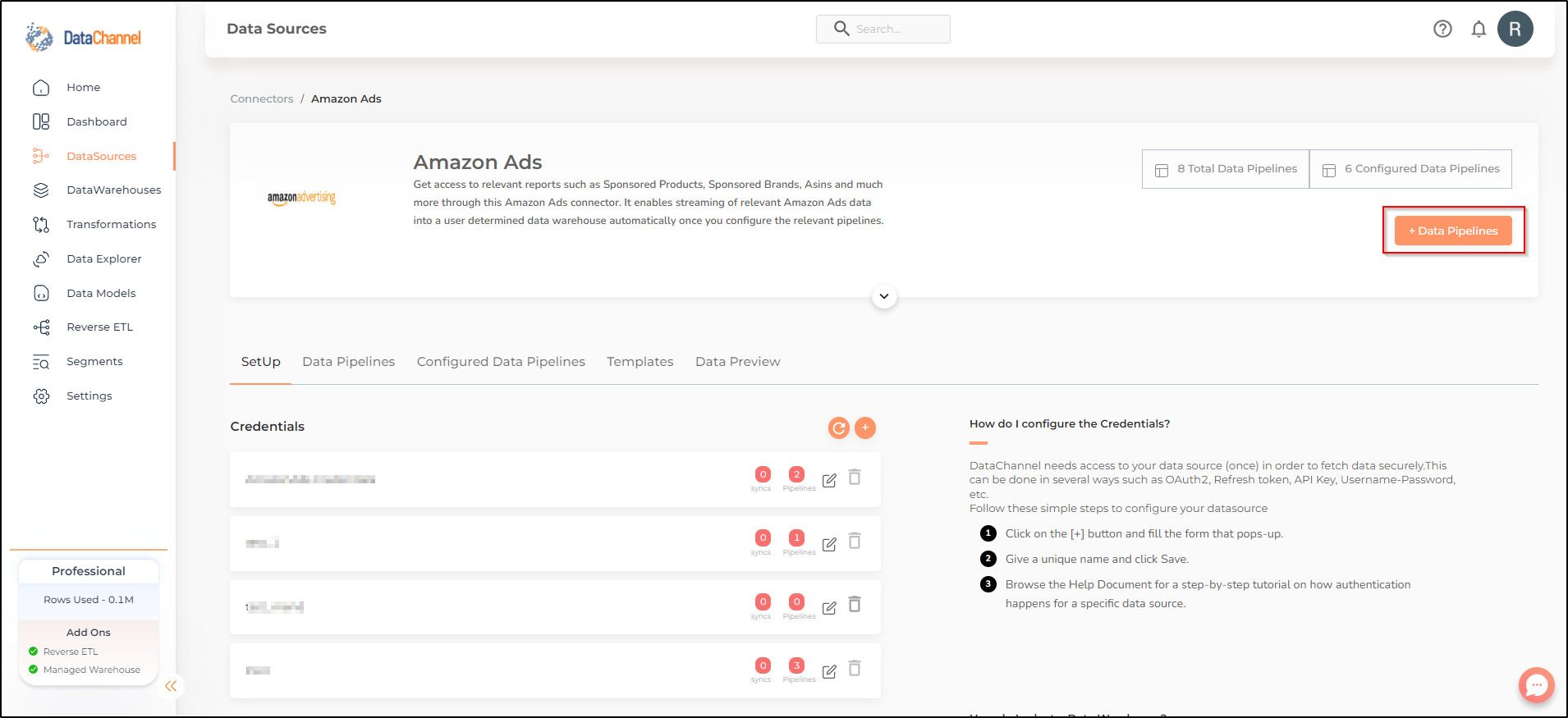Click the Credentials heading

click(x=267, y=427)
